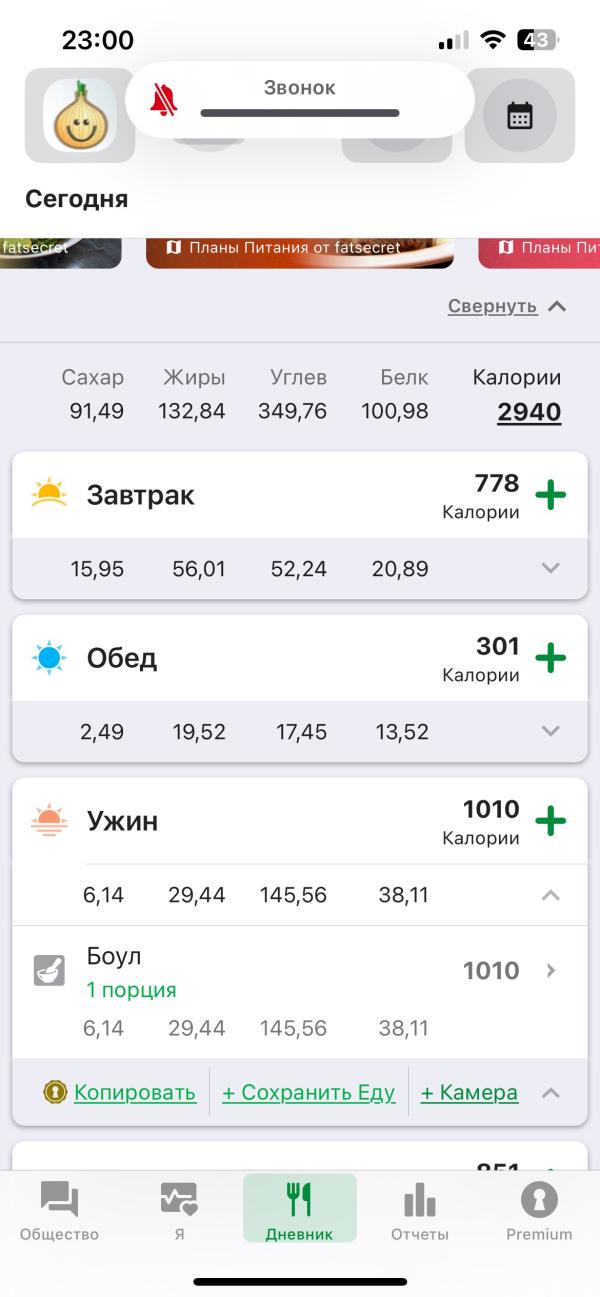Tap + Сохранить Еду link
Screen dimensions: 600x1297
coord(308,1092)
